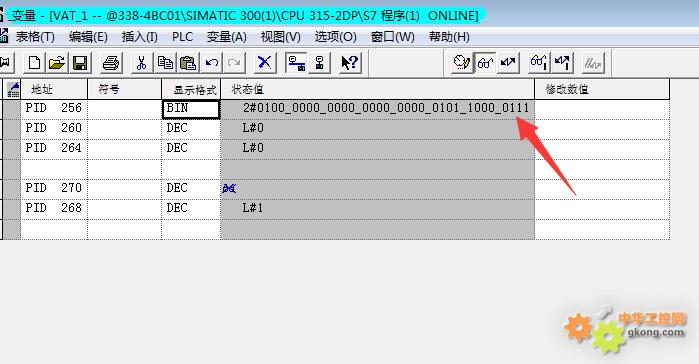Open the 选项(O) menu
The height and width of the screenshot is (364, 699).
click(335, 37)
